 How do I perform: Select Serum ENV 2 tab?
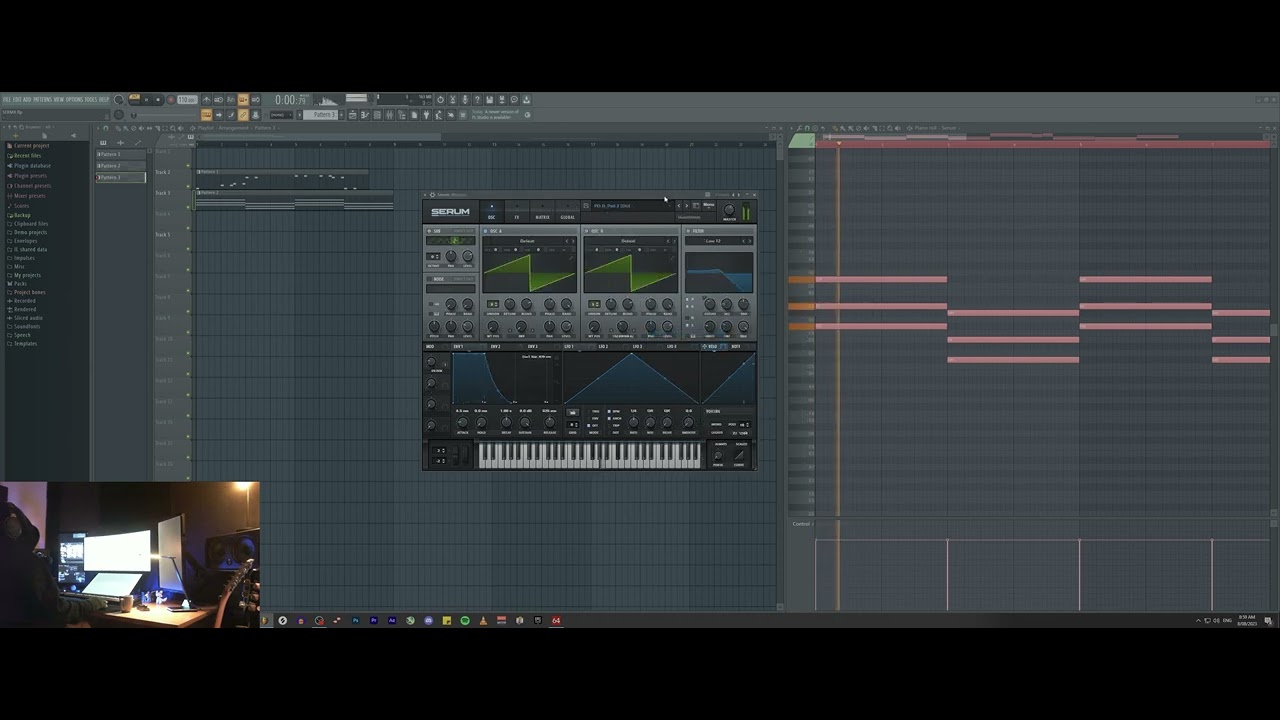(496, 346)
